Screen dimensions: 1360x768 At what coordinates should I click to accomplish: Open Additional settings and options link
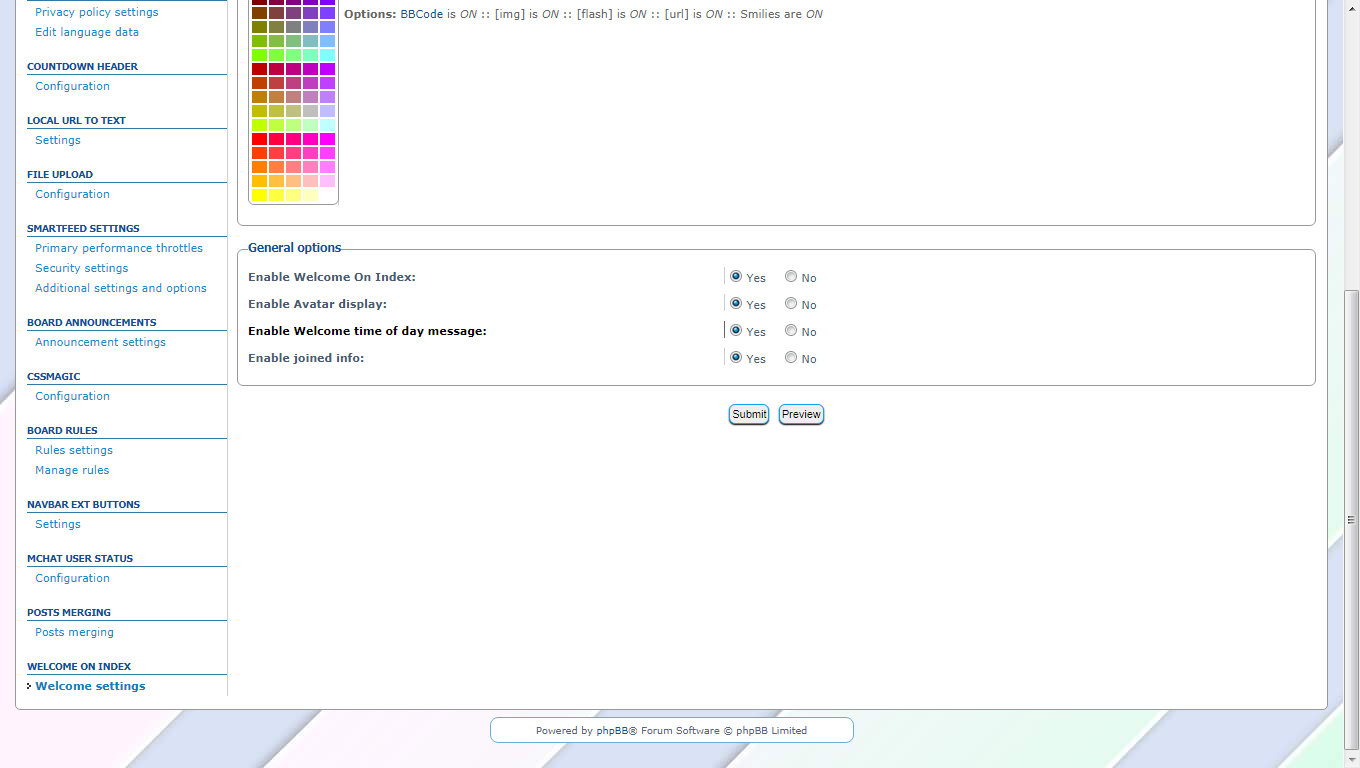coord(121,288)
